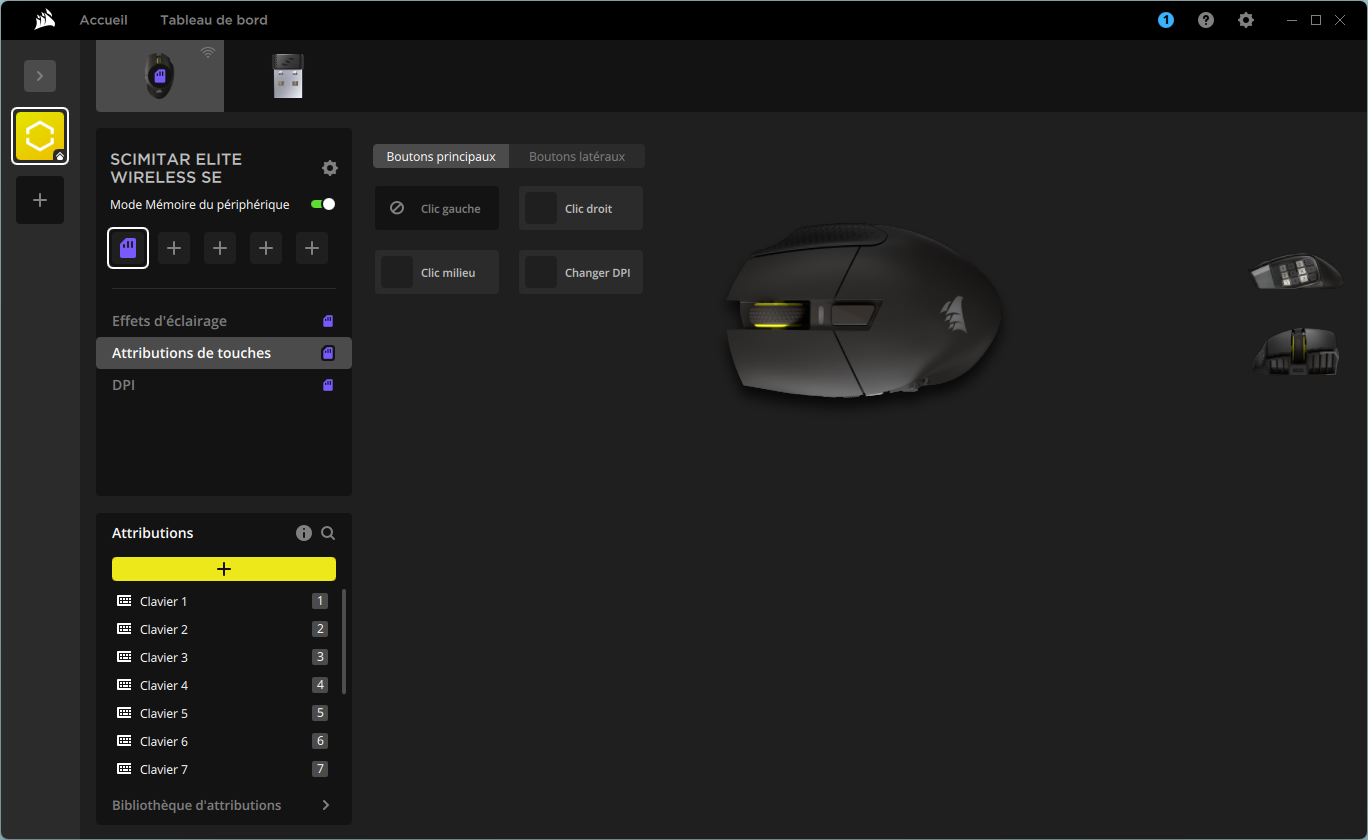The image size is (1368, 840).
Task: Close the iCUE window
Action: tap(1341, 20)
